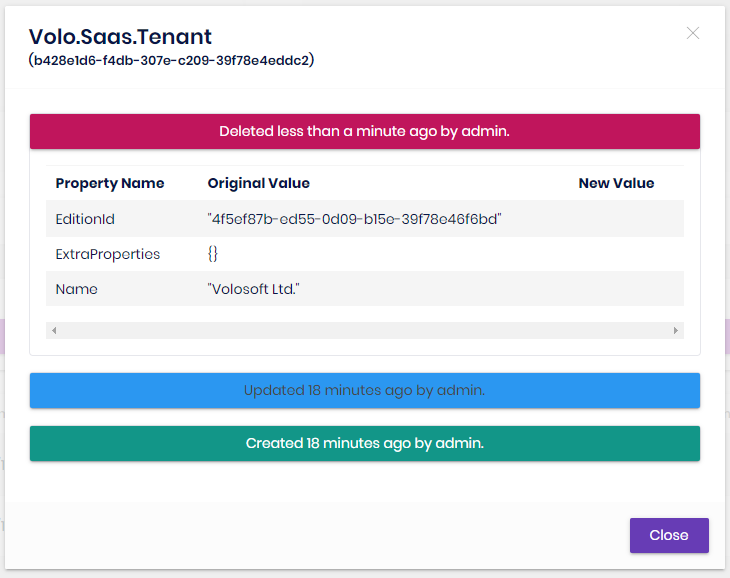This screenshot has height=578, width=730.
Task: Close the modal with the X icon
Action: tap(693, 33)
